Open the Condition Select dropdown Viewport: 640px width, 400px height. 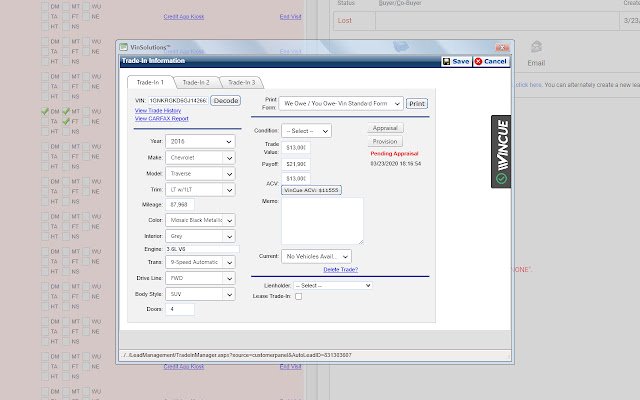pos(306,131)
